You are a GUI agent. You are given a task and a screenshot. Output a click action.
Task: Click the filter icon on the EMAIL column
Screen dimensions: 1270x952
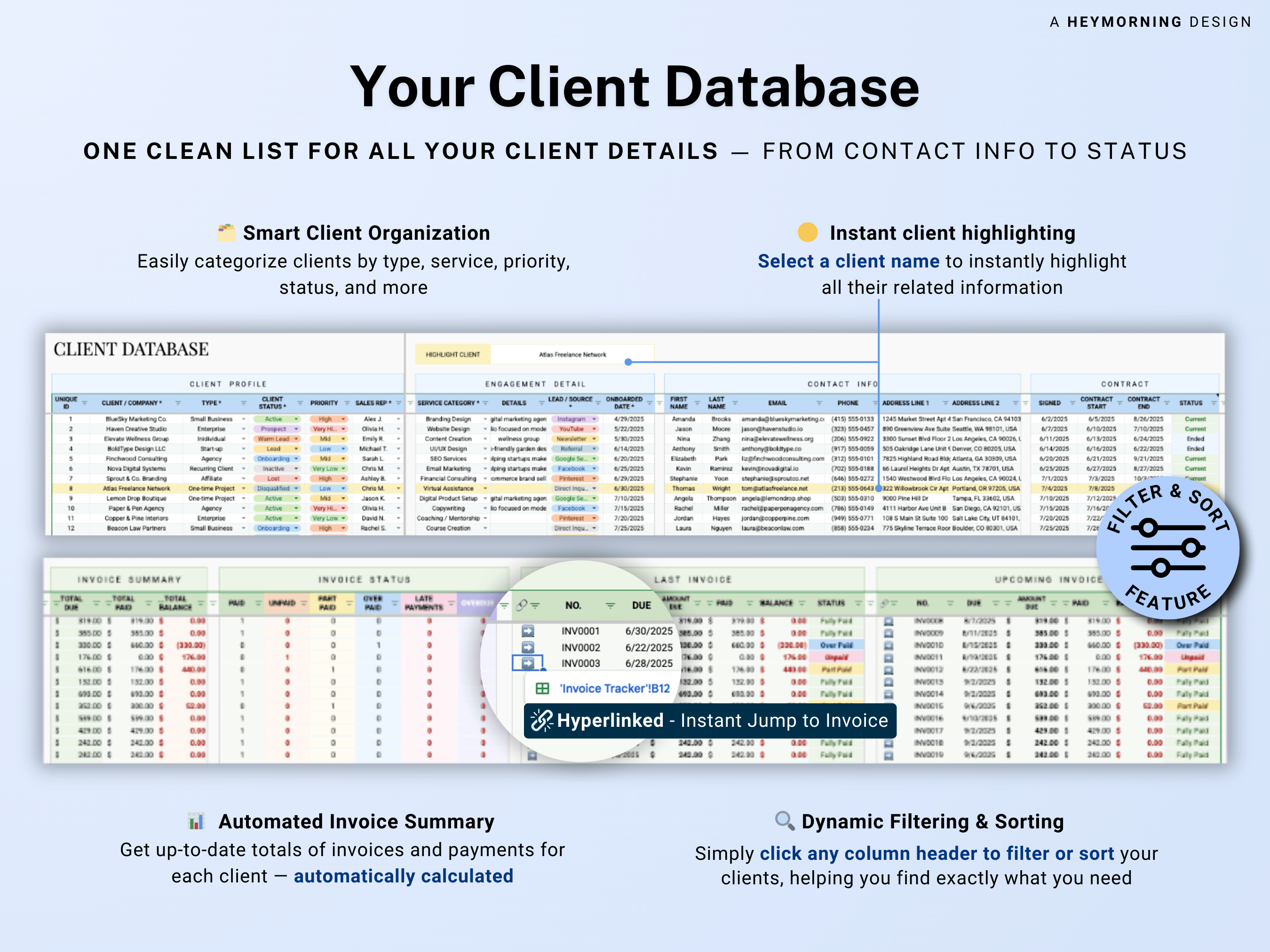[819, 403]
